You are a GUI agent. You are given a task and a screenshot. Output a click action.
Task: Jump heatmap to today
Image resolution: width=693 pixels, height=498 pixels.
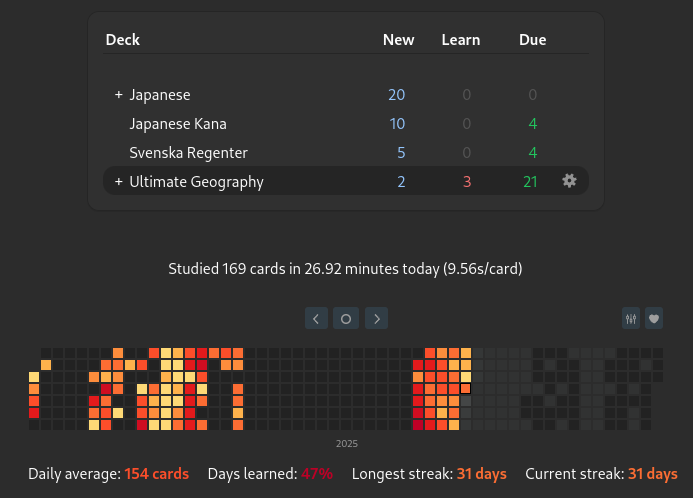click(x=346, y=319)
